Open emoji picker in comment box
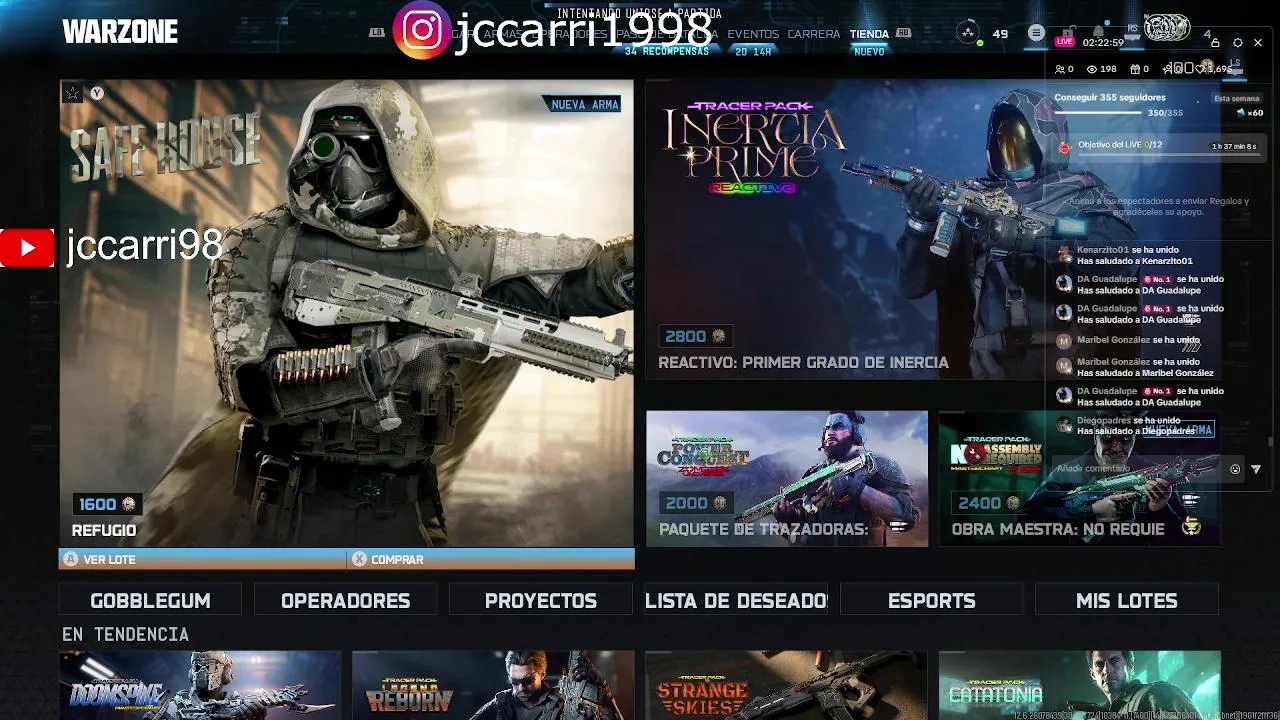 tap(1235, 469)
